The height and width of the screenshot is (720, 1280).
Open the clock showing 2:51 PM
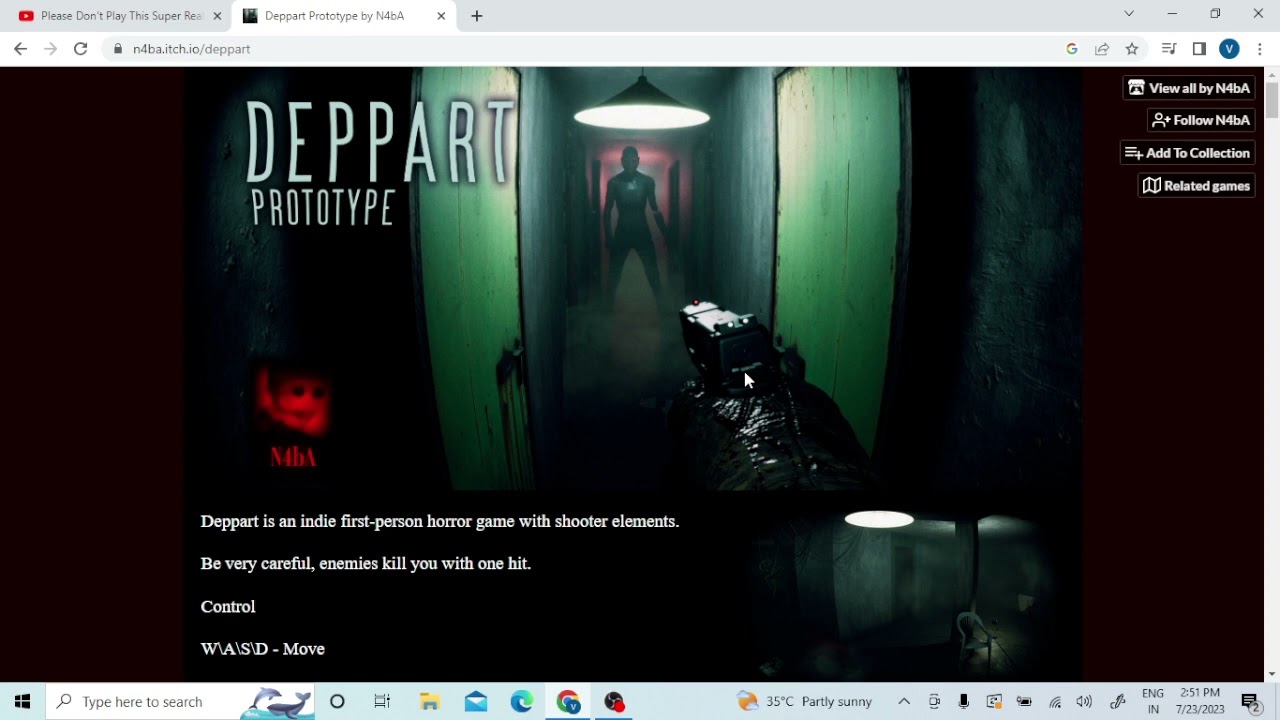click(x=1200, y=701)
